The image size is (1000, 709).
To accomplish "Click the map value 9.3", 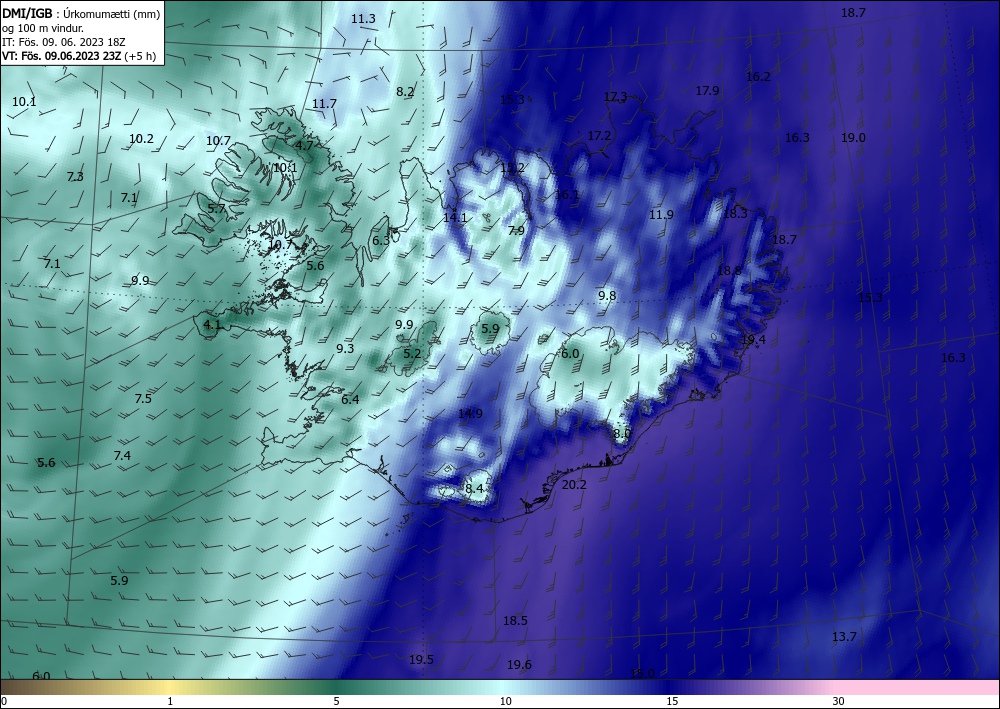I will tap(345, 348).
